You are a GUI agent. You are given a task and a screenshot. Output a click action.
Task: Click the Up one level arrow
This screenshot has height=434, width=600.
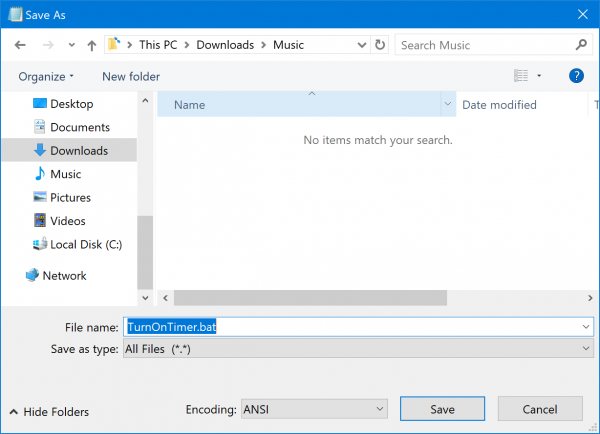92,45
